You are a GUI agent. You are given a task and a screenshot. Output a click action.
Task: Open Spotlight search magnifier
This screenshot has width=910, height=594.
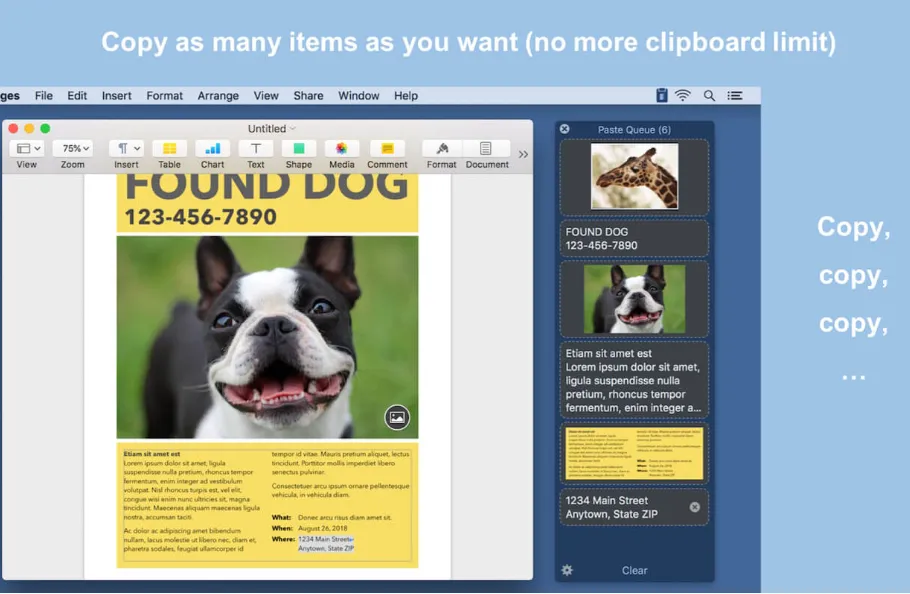point(709,96)
